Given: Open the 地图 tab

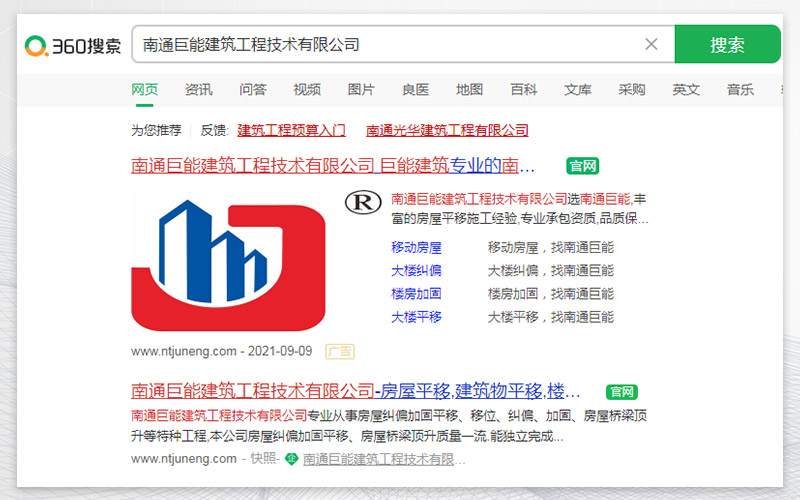Looking at the screenshot, I should 469,90.
